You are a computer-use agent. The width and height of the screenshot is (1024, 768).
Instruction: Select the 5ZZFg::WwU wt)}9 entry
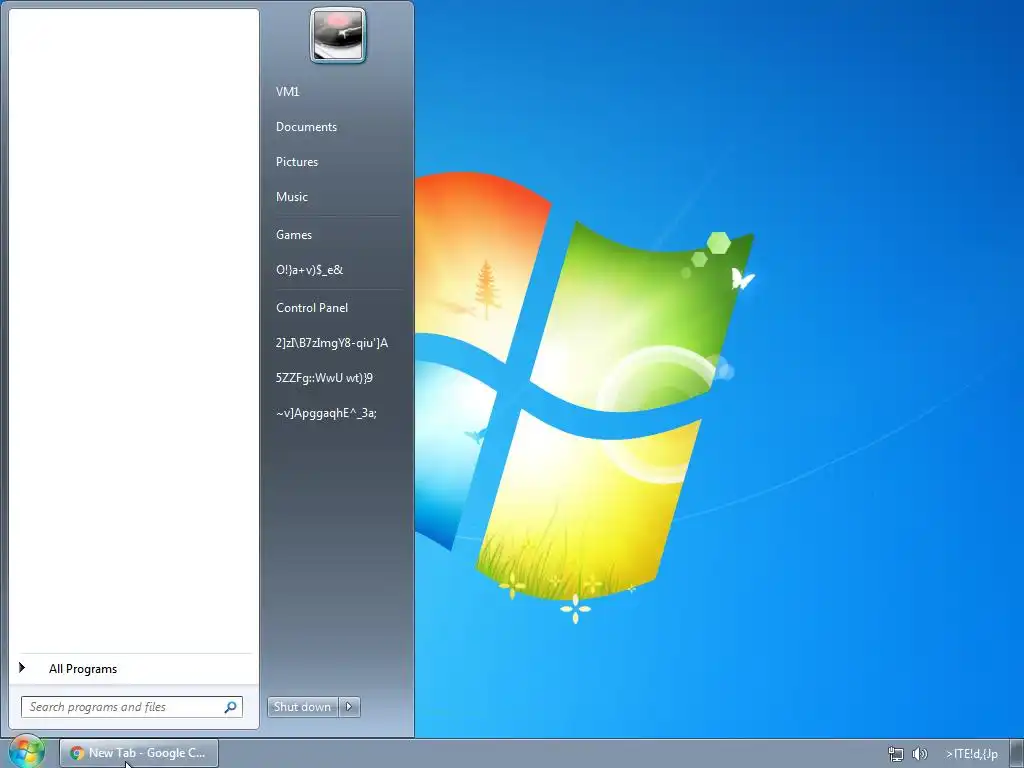[x=324, y=377]
